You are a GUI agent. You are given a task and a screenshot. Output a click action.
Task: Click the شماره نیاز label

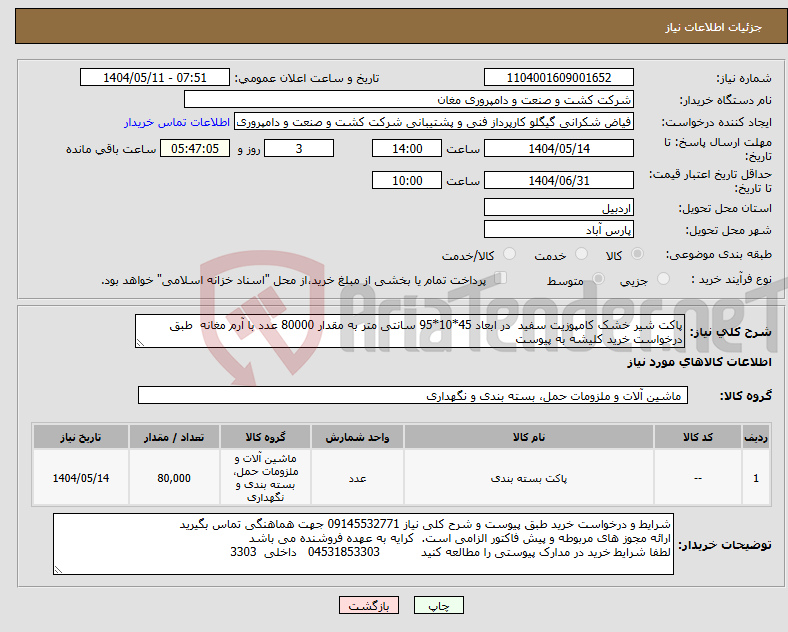pos(744,78)
